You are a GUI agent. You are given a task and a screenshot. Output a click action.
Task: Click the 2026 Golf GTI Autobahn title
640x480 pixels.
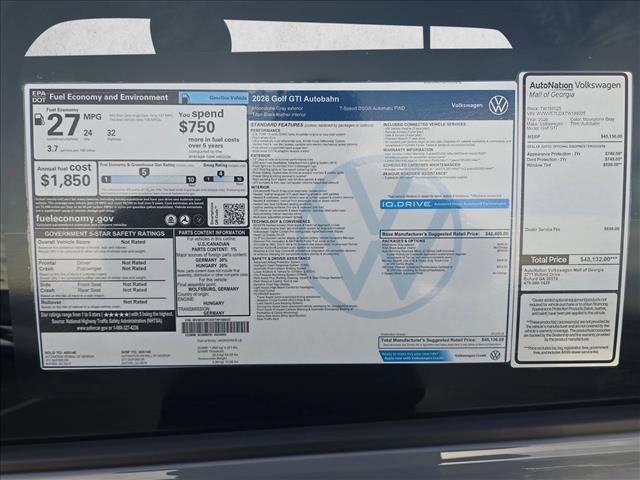(295, 99)
